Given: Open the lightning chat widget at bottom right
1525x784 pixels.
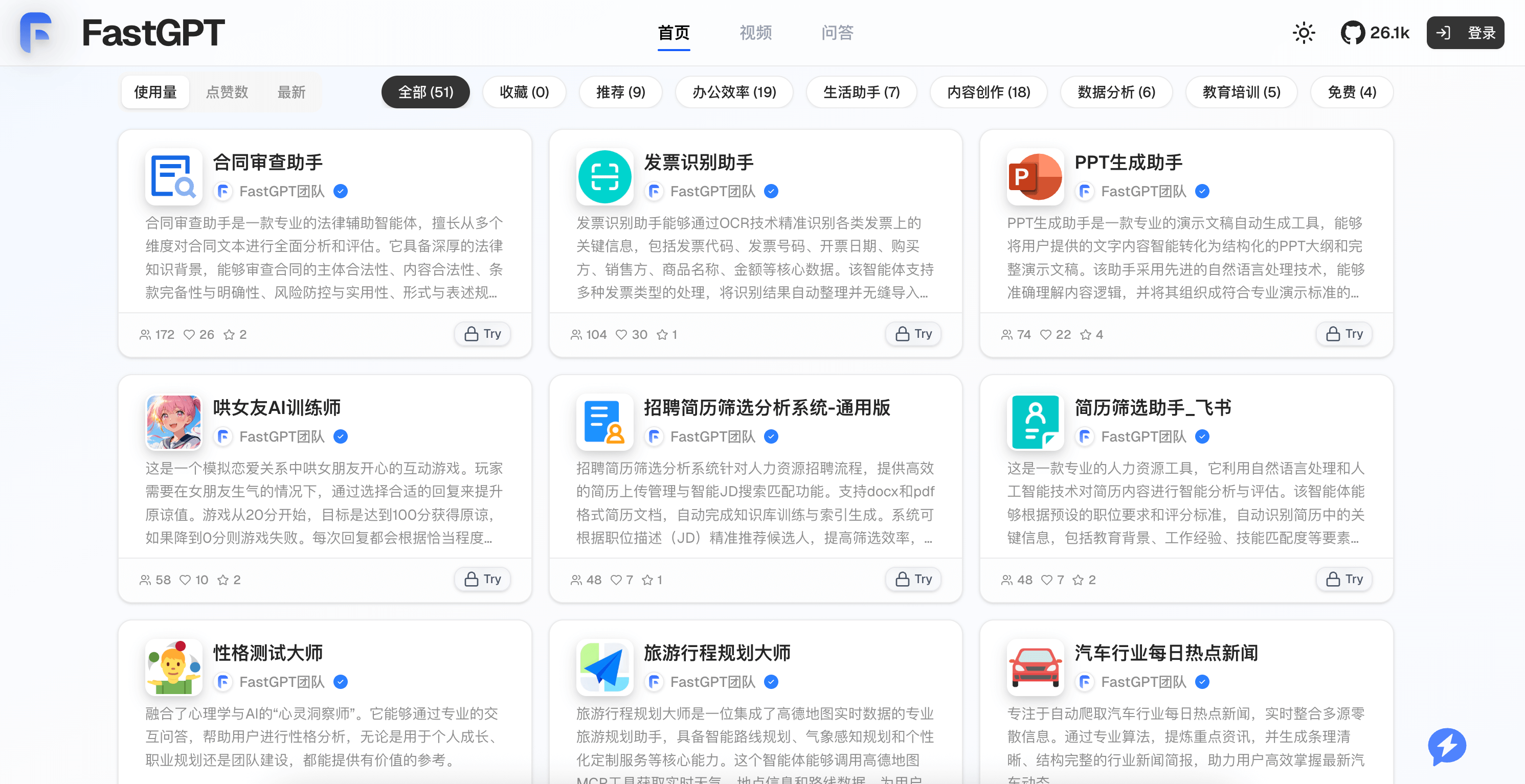Looking at the screenshot, I should tap(1446, 746).
